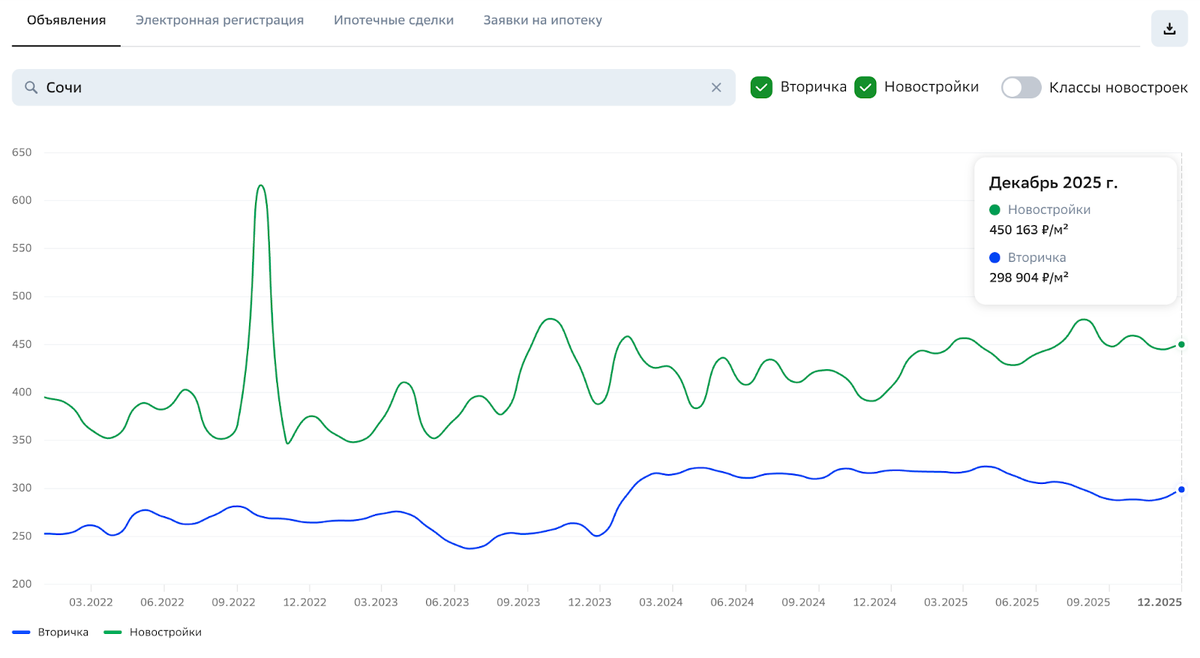
Task: Uncheck the Вторичка checkbox
Action: (762, 87)
